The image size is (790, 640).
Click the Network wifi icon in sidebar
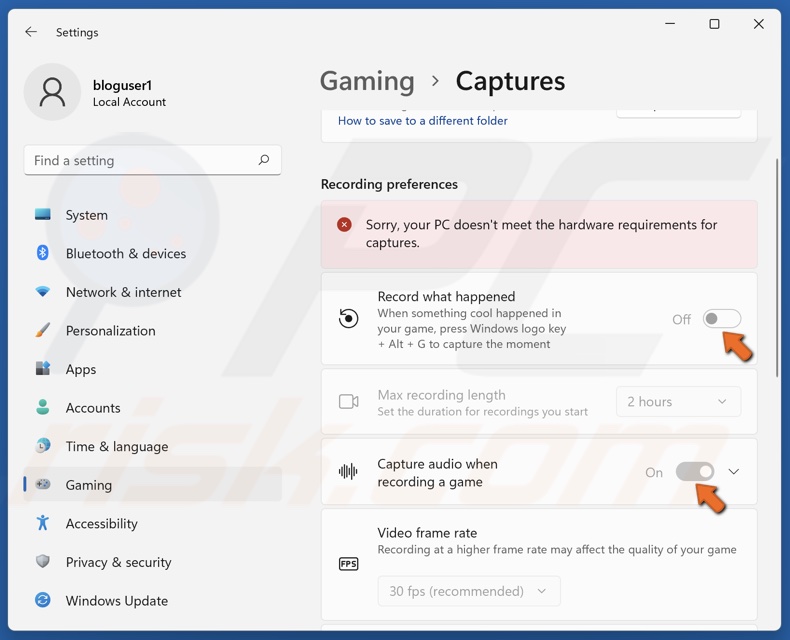43,292
